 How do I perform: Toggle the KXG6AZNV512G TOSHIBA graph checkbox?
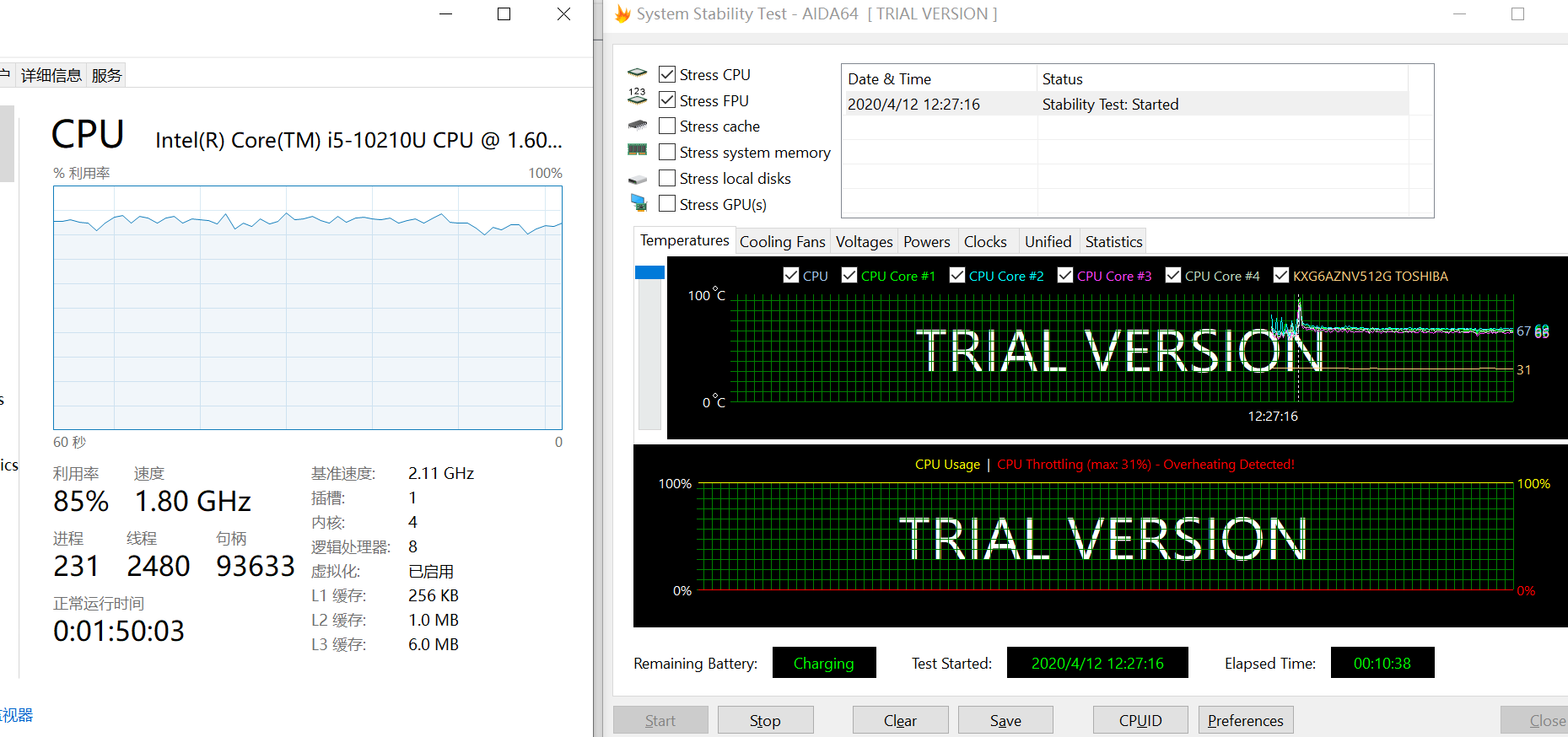click(1281, 275)
